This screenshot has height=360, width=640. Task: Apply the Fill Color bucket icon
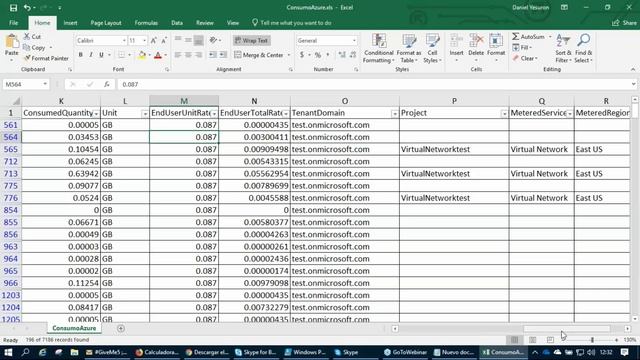coord(142,55)
